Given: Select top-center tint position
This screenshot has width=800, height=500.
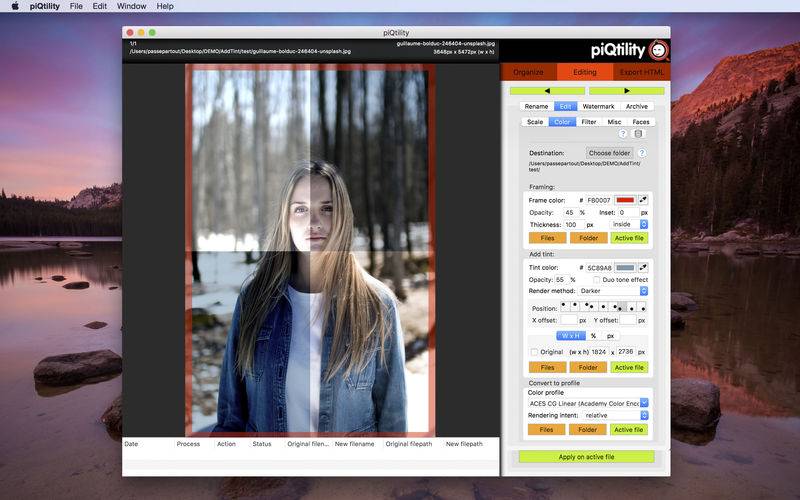Looking at the screenshot, I should pyautogui.click(x=574, y=306).
